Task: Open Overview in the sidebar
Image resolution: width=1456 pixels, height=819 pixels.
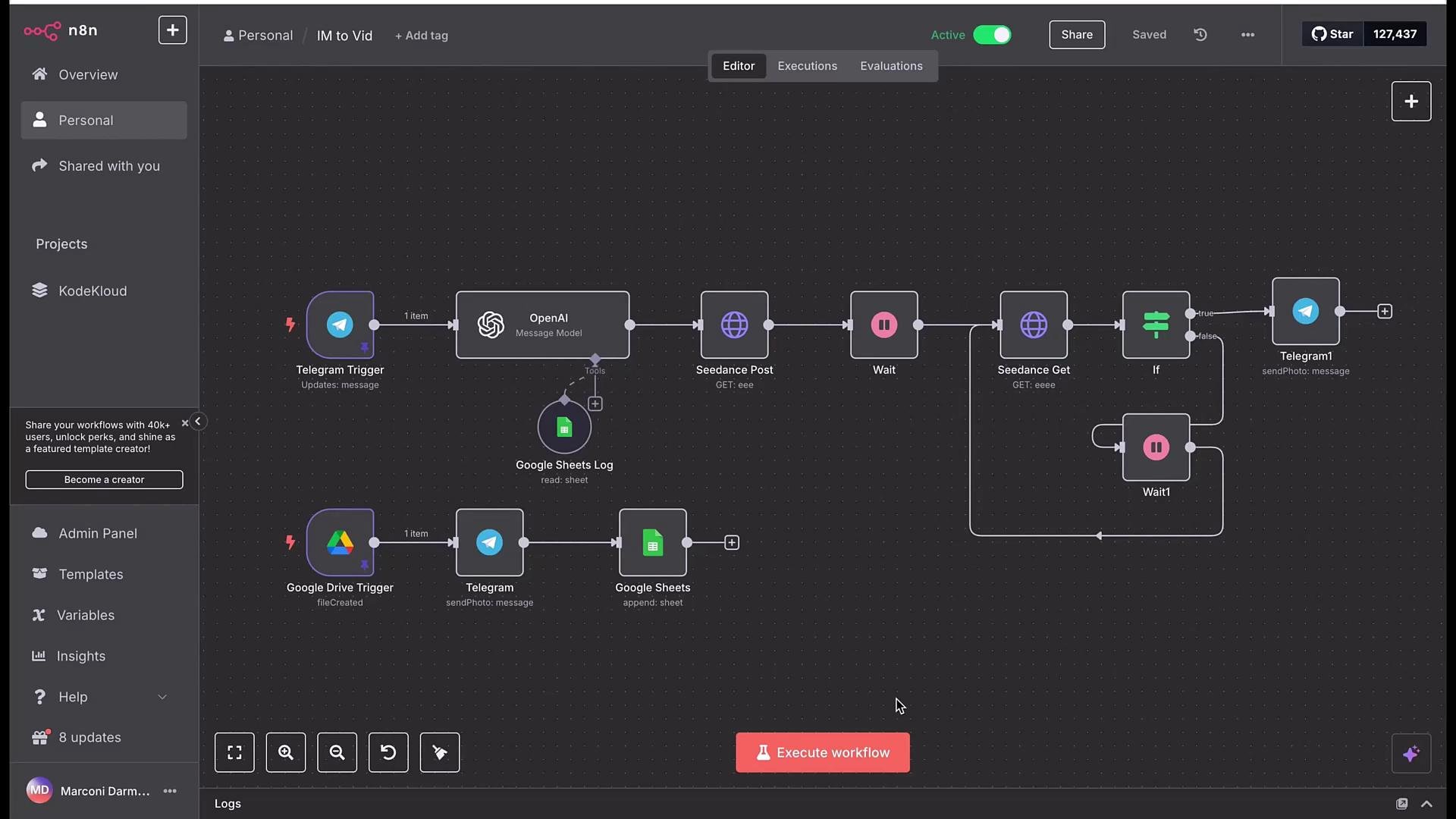Action: [x=104, y=74]
